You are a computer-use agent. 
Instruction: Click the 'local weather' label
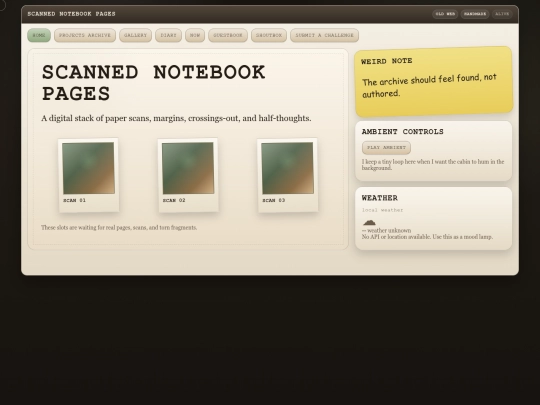pos(382,210)
